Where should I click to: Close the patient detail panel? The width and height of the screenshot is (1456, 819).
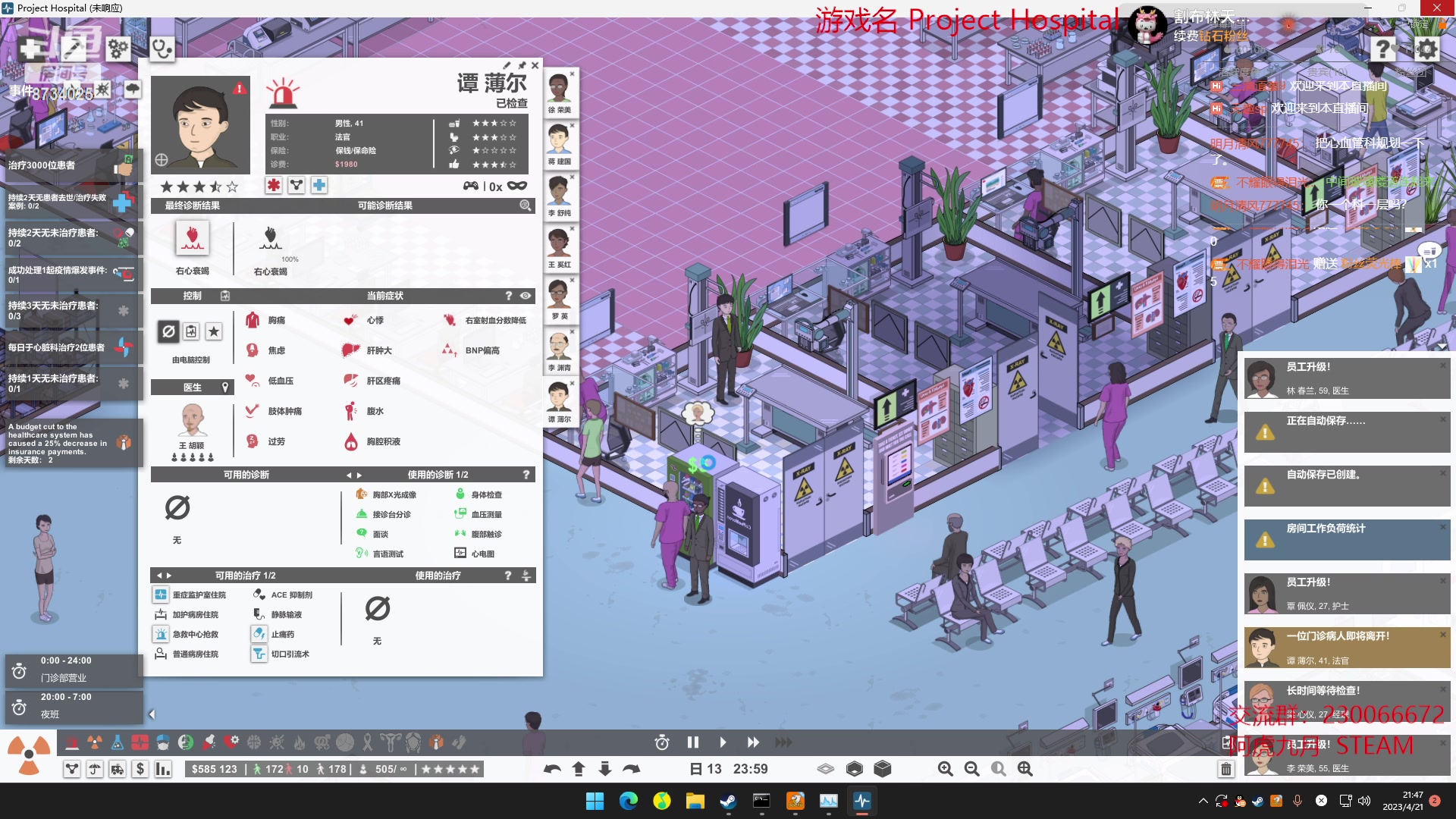click(535, 66)
